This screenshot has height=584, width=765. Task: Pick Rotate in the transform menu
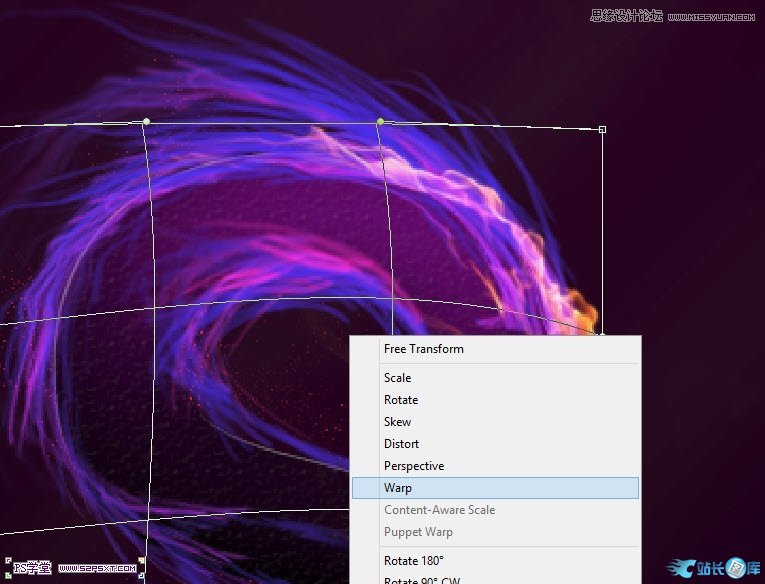coord(401,400)
